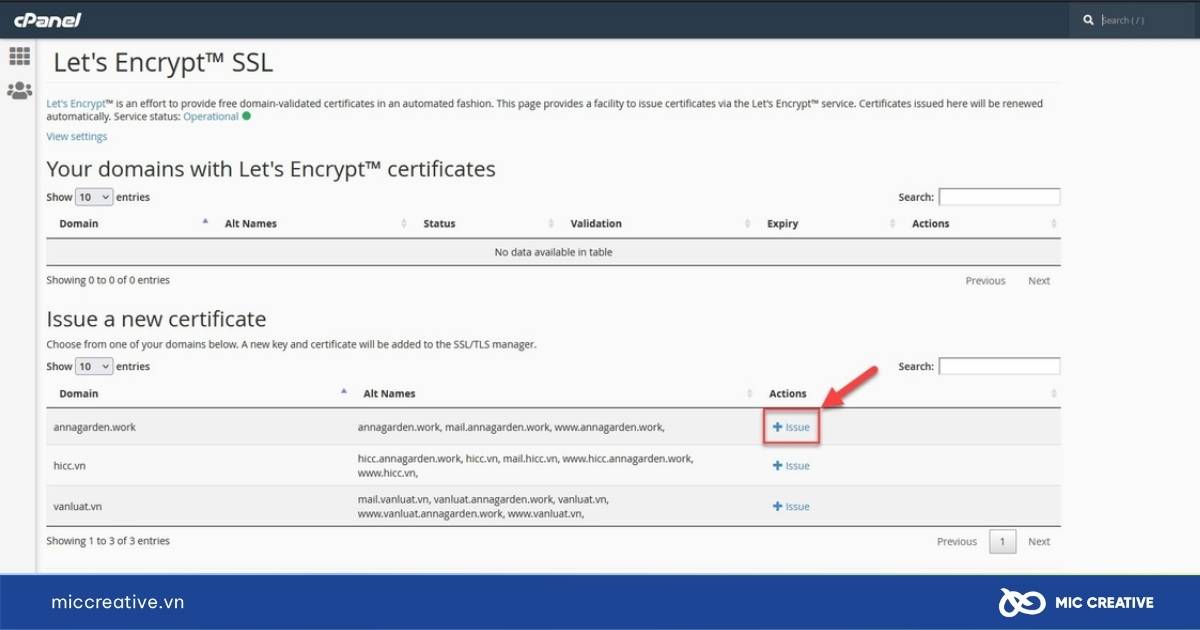Click the Showing 0 to 0 of 0 entries text
The height and width of the screenshot is (630, 1200).
tap(108, 280)
